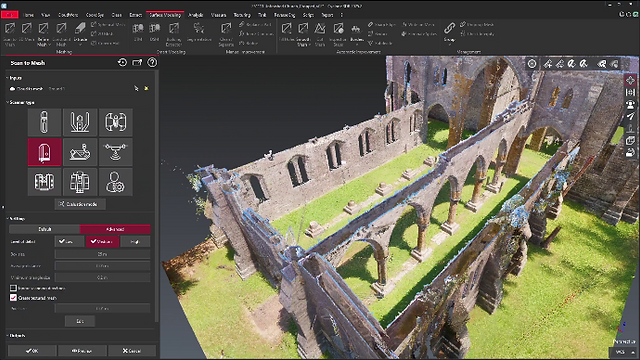Click the pick-cursor icon in the Inputs row
The height and width of the screenshot is (360, 640).
tap(136, 89)
